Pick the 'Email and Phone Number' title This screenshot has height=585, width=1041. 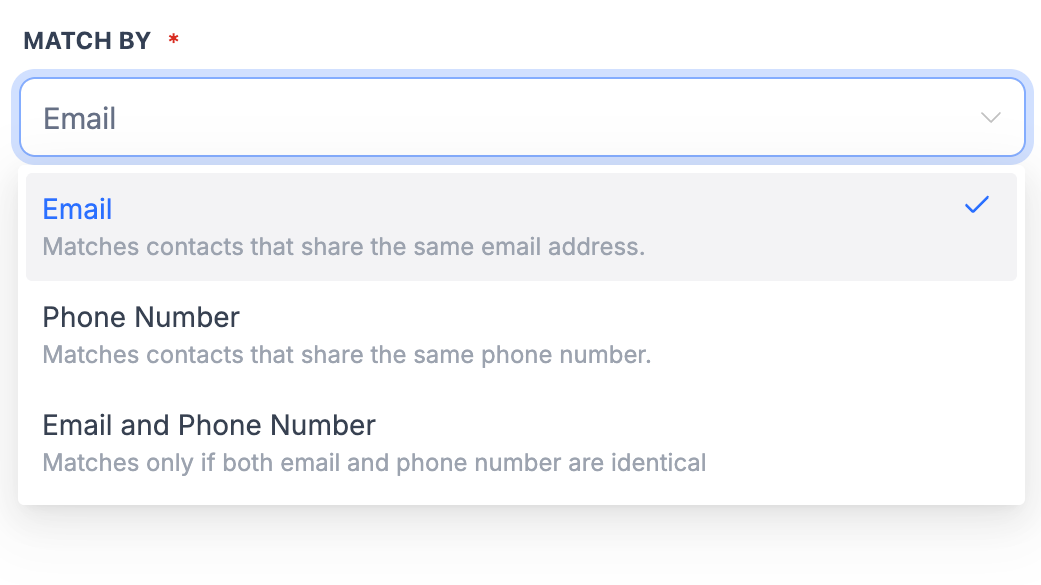(x=209, y=425)
